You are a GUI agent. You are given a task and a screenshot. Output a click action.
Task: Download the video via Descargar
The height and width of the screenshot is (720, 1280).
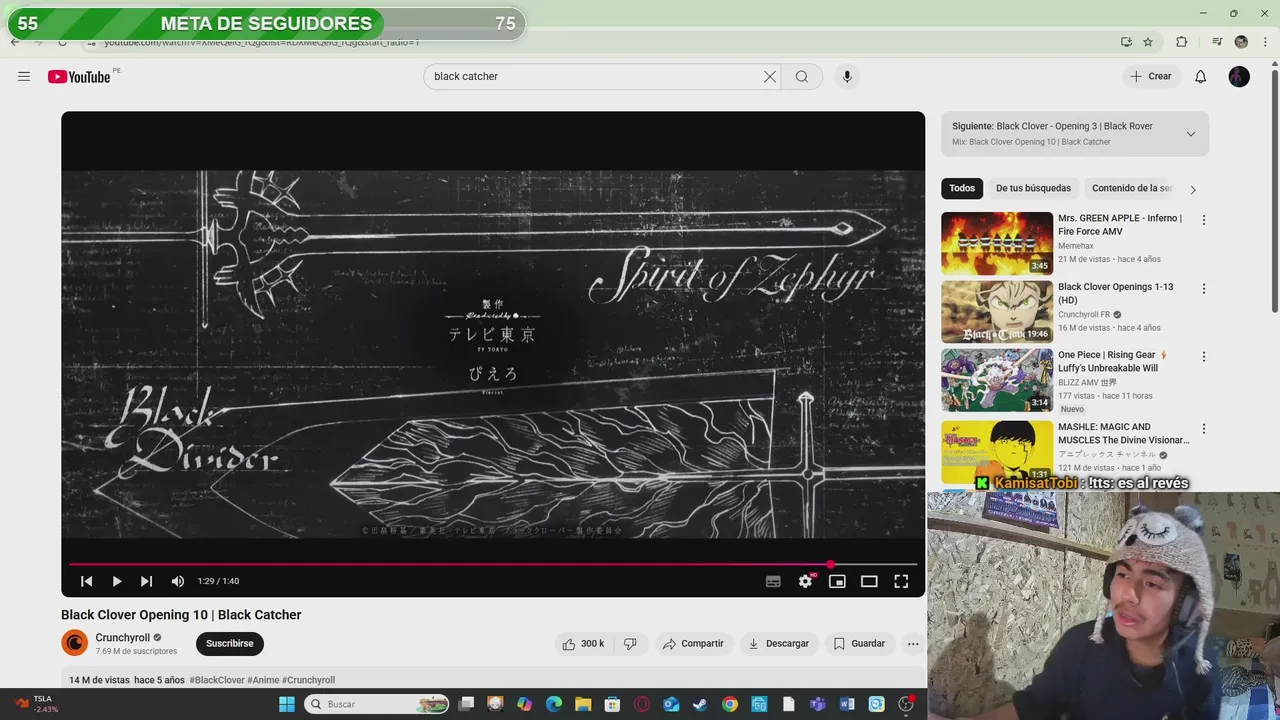coord(779,644)
